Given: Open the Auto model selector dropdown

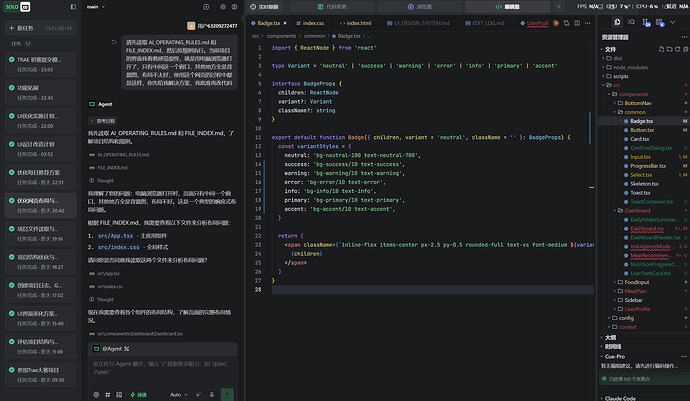Looking at the screenshot, I should point(178,395).
